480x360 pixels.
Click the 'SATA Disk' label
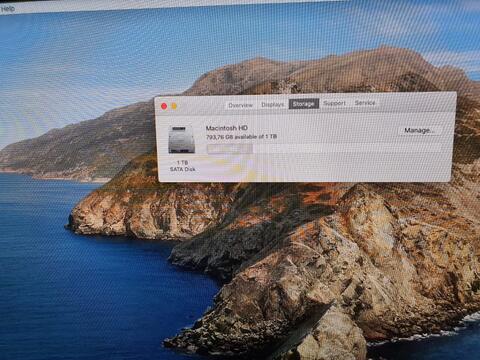click(x=182, y=169)
